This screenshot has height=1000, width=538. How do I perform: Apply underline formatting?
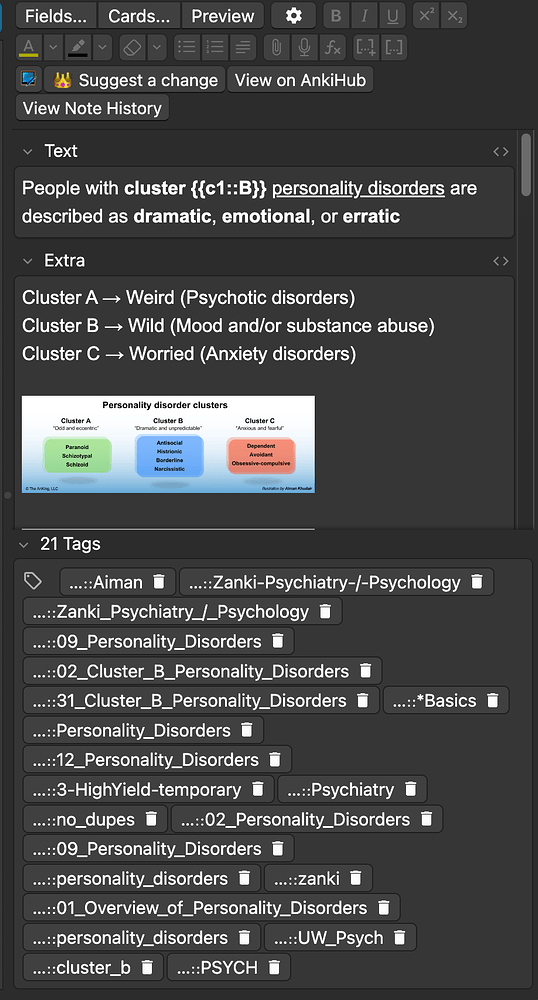pos(393,16)
